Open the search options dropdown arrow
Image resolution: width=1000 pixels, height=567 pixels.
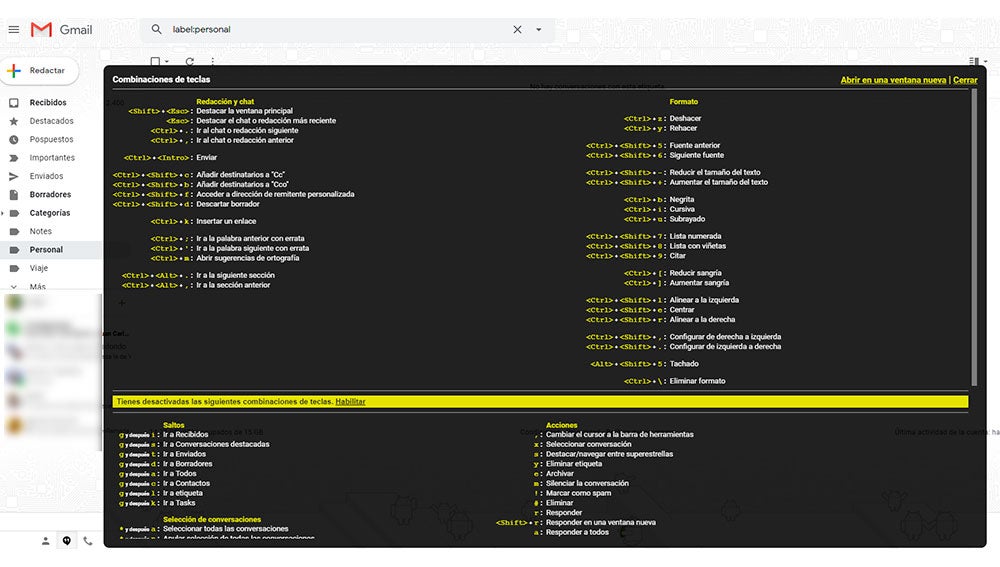click(x=539, y=29)
